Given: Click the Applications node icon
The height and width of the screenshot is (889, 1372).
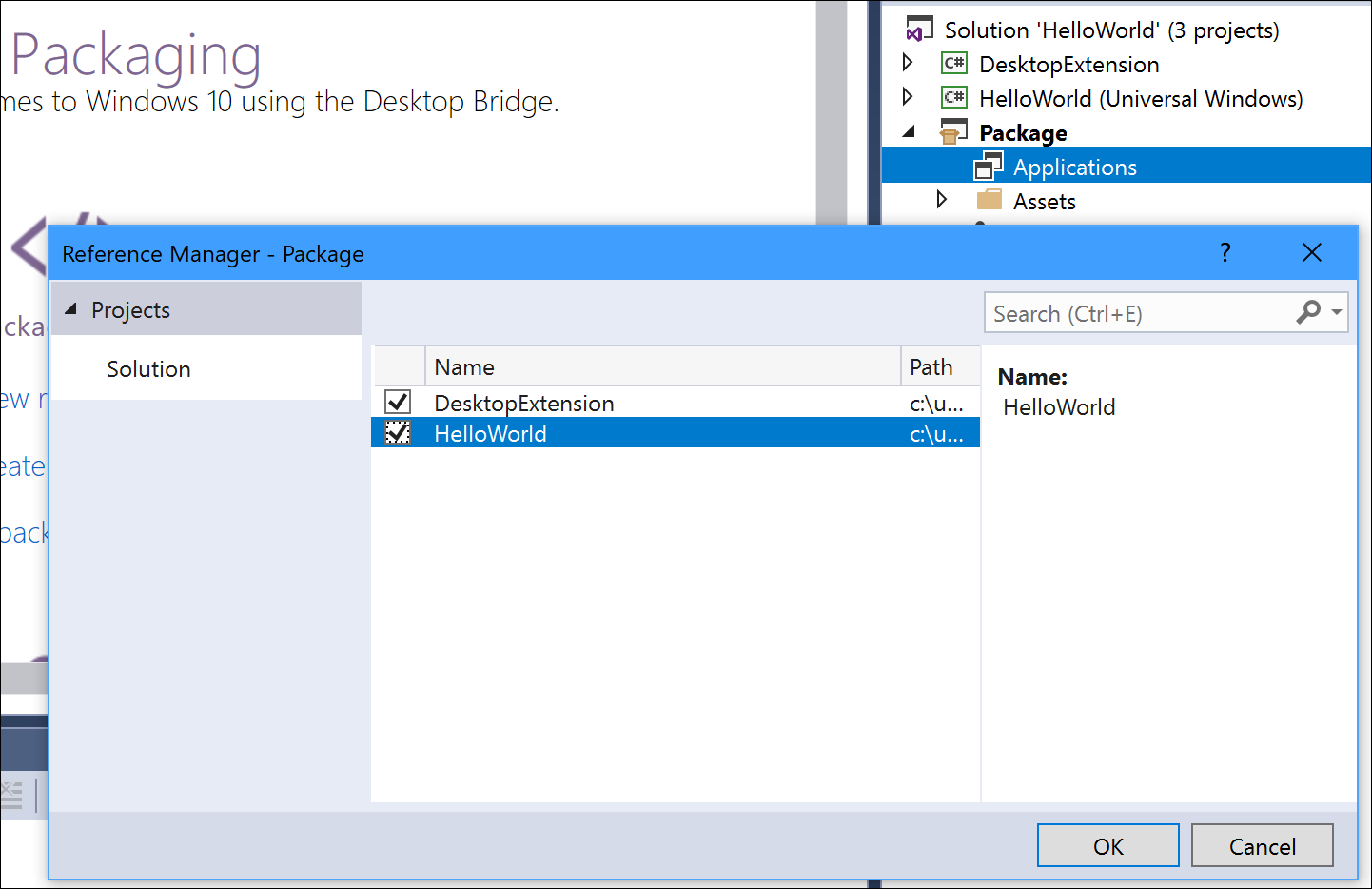Looking at the screenshot, I should click(x=989, y=167).
